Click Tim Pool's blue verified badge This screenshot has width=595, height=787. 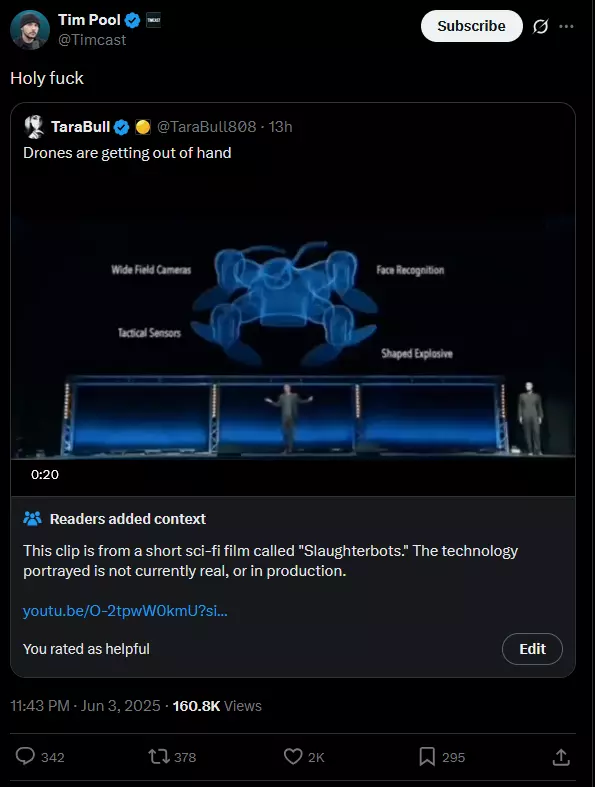coord(133,20)
